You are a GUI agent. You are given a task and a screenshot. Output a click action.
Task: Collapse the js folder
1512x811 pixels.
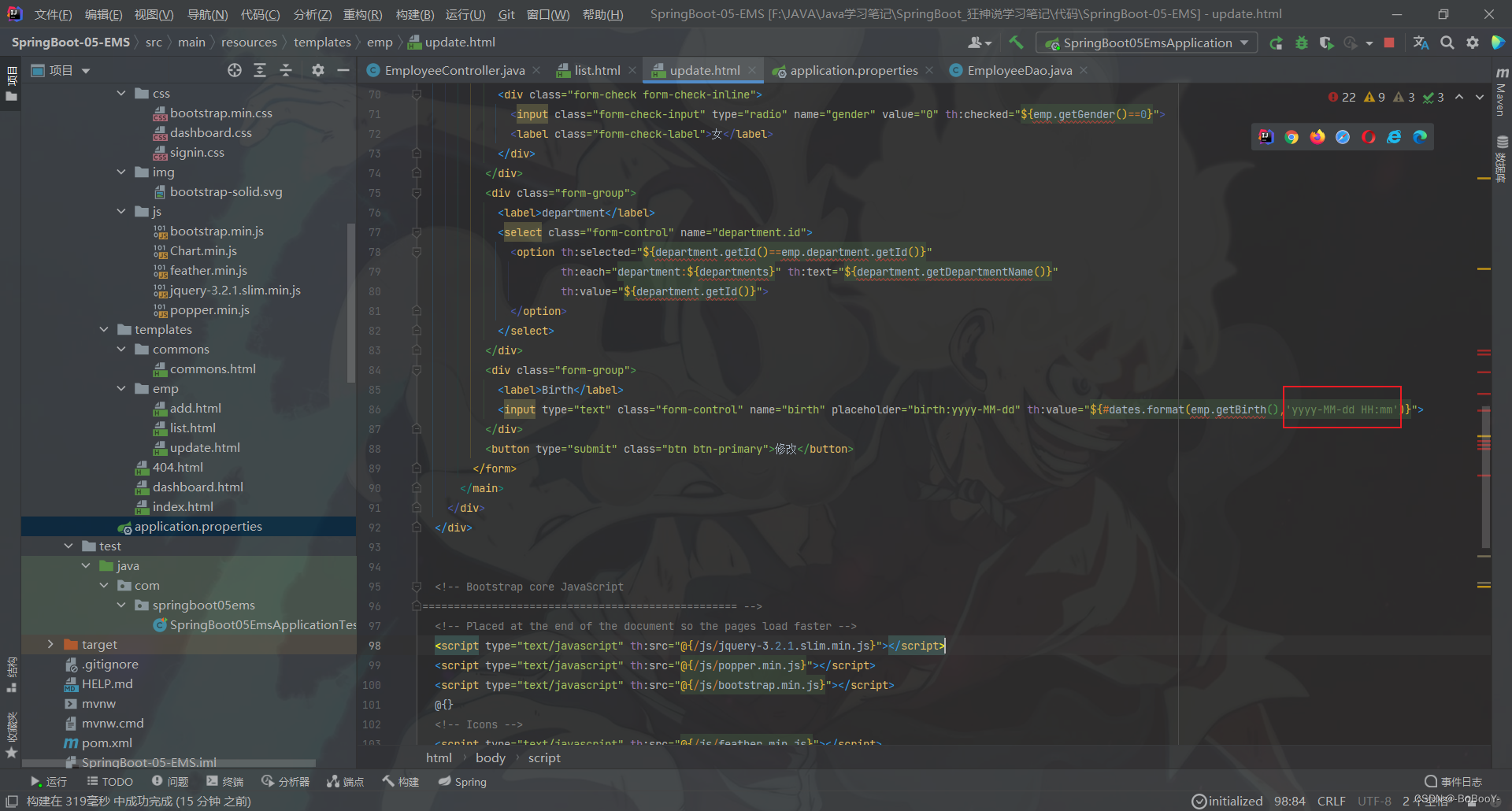121,211
